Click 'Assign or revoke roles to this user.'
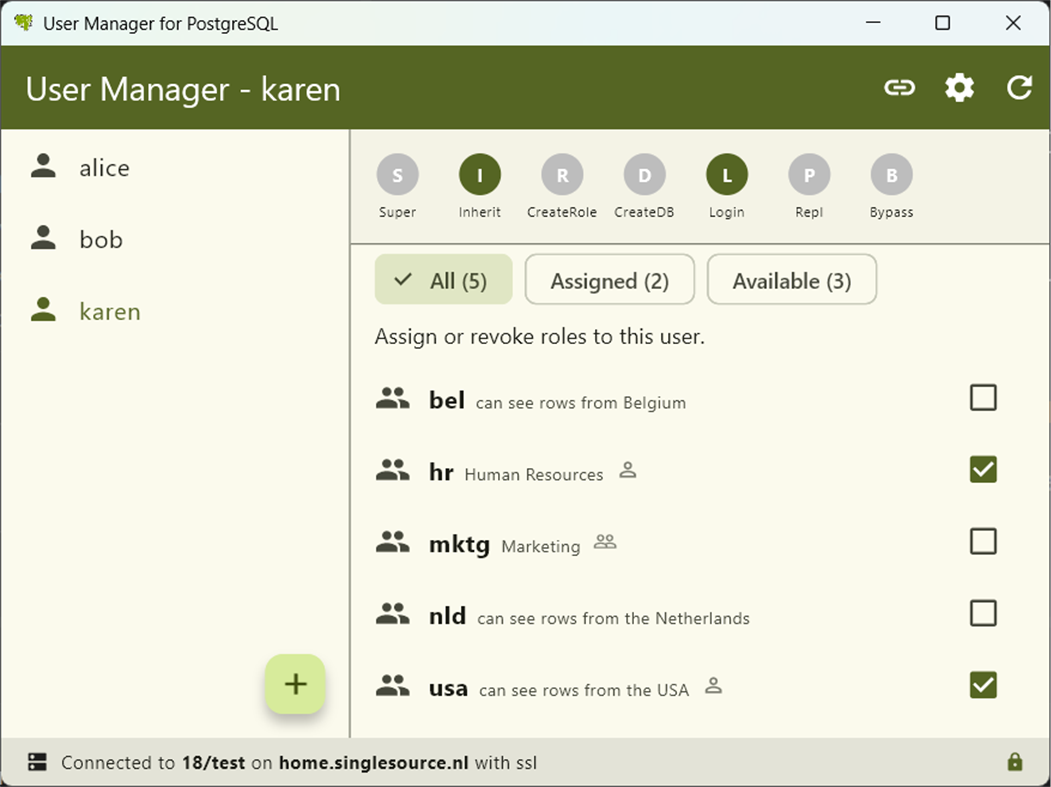1051x787 pixels. 540,337
